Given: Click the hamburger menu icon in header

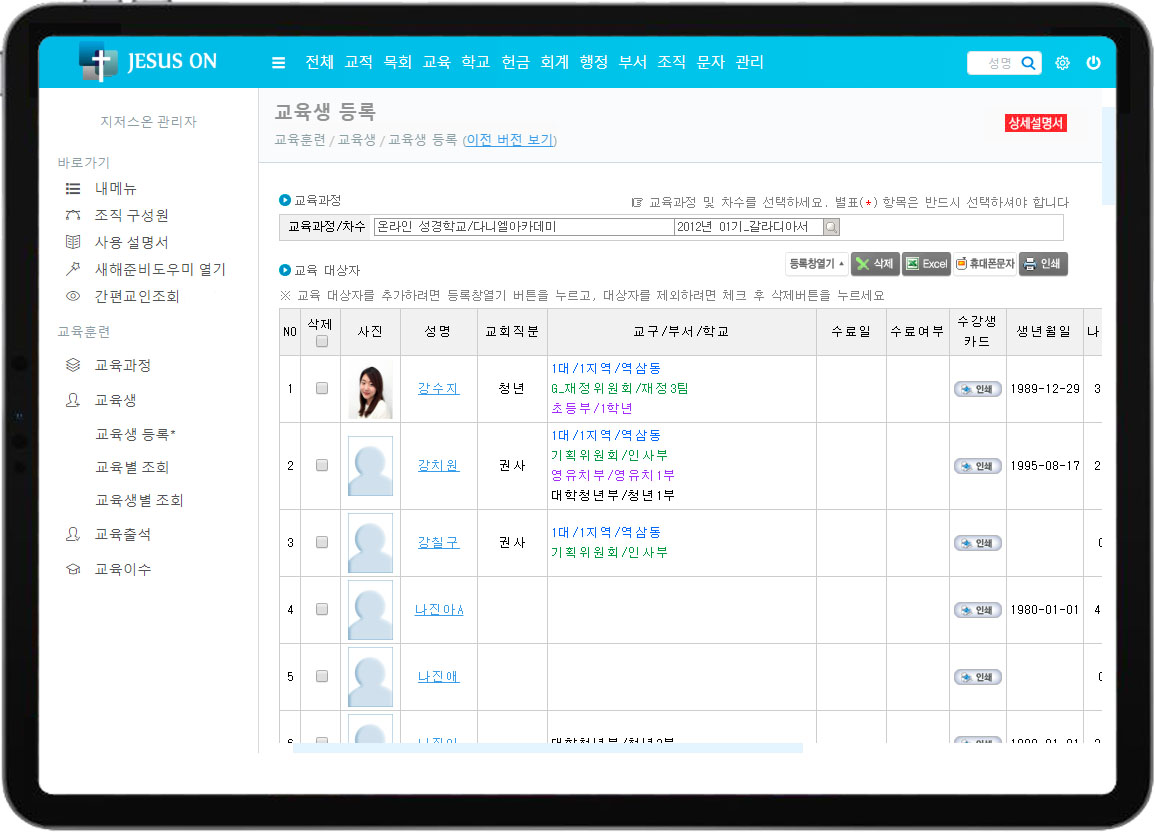Looking at the screenshot, I should pos(278,63).
